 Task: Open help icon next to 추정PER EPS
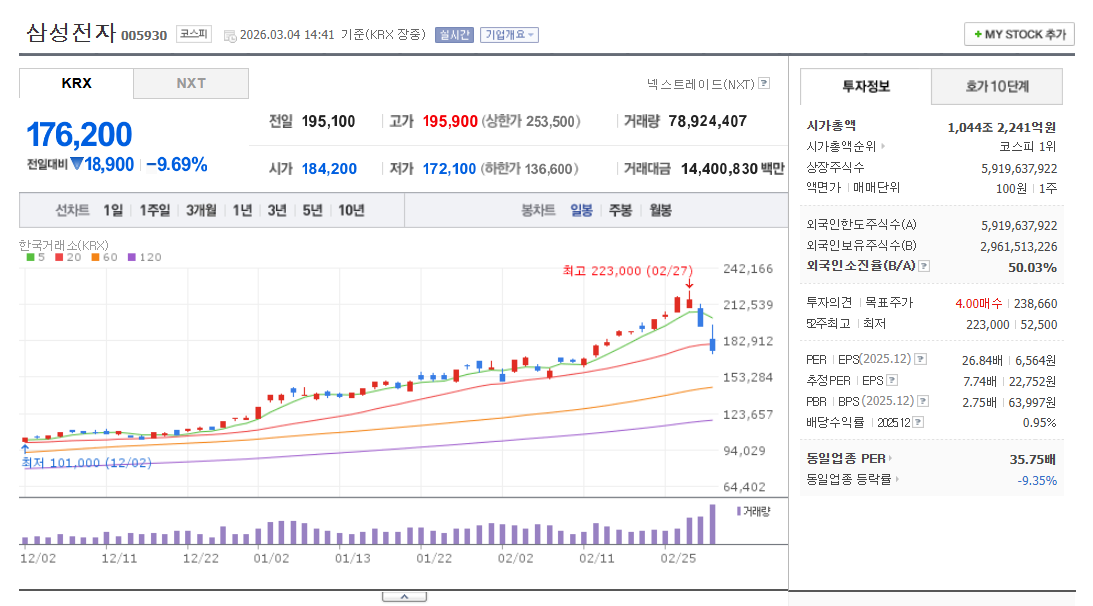pos(892,380)
